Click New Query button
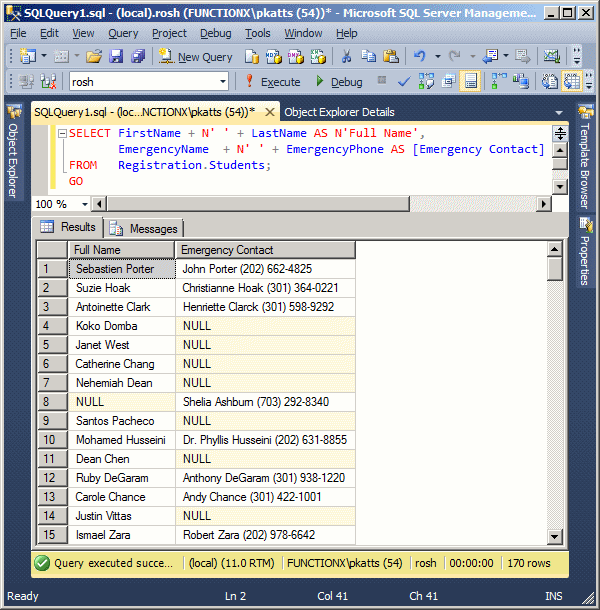The image size is (600, 610). [x=196, y=57]
